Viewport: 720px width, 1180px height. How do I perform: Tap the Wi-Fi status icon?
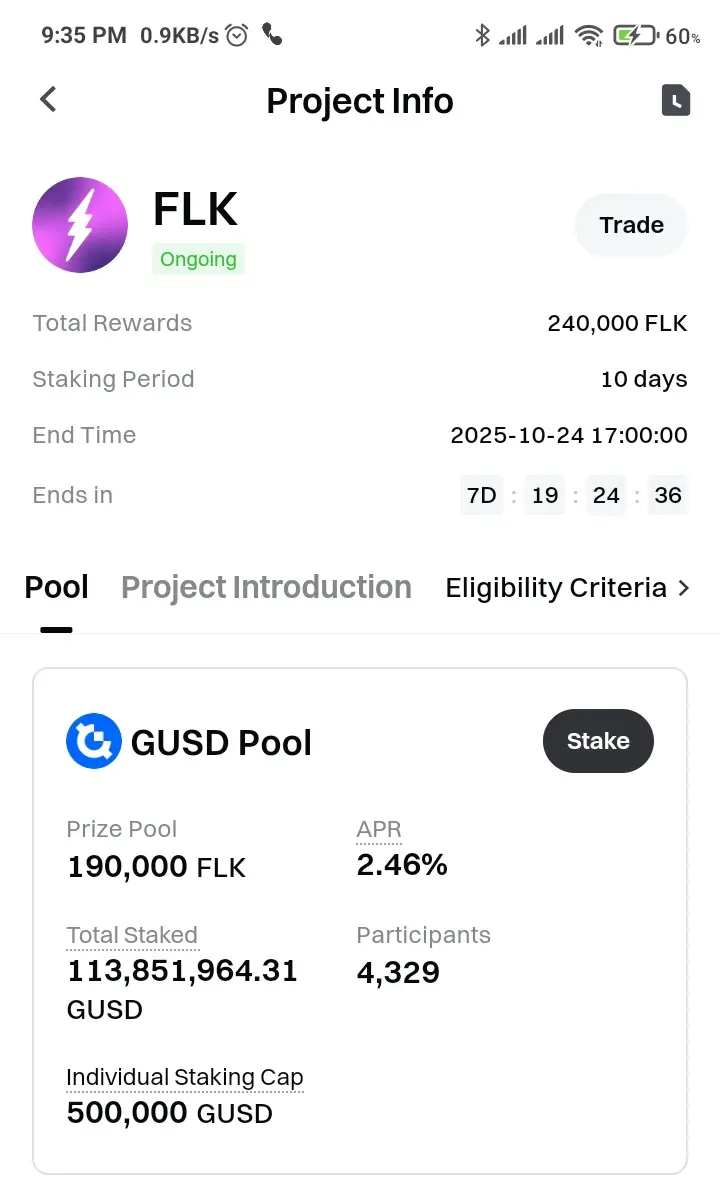pos(589,36)
